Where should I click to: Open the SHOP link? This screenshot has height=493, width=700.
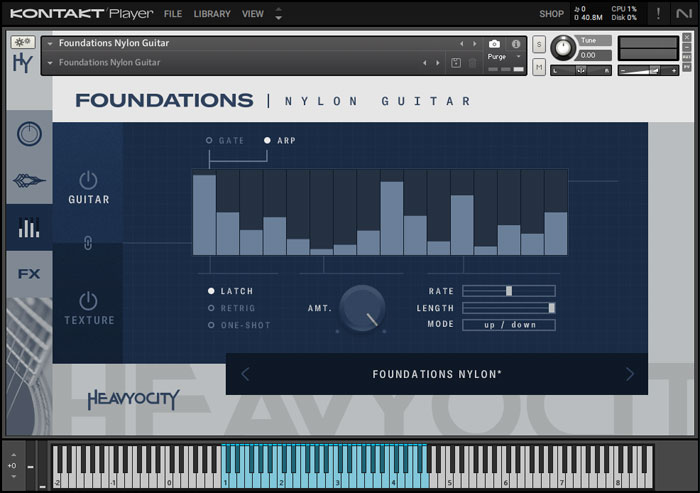coord(551,14)
